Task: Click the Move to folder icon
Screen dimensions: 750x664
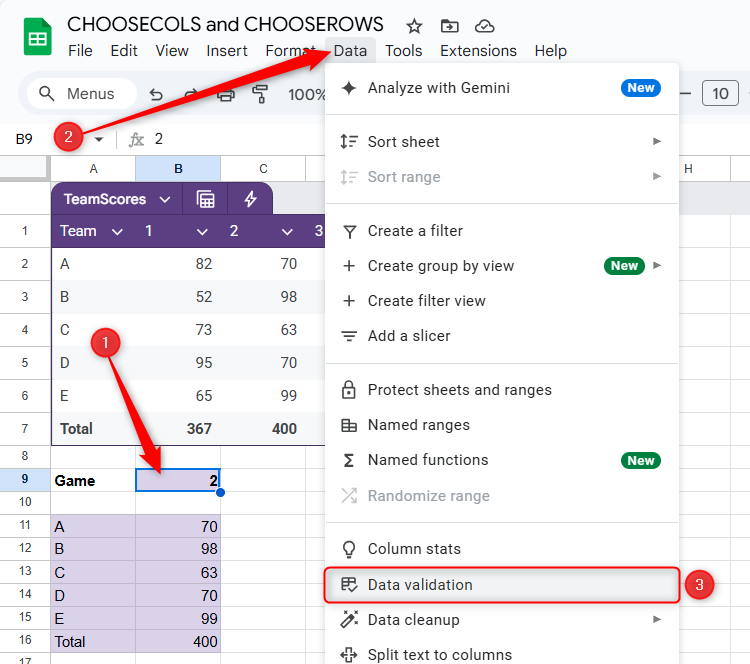Action: tap(449, 26)
